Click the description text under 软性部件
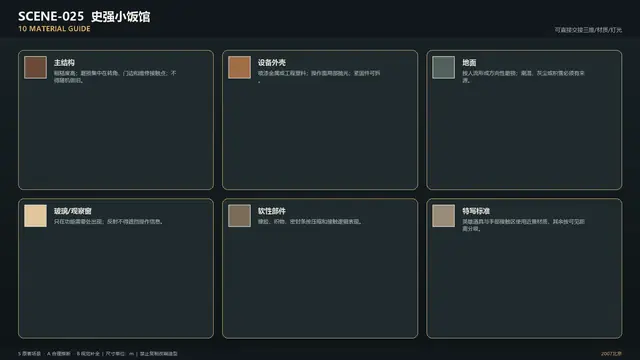The width and height of the screenshot is (640, 360). coord(310,222)
